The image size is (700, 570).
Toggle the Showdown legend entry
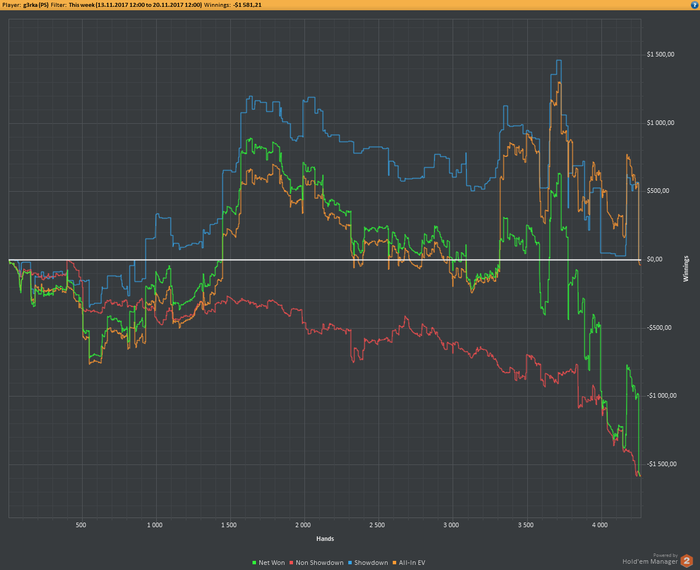tap(368, 563)
